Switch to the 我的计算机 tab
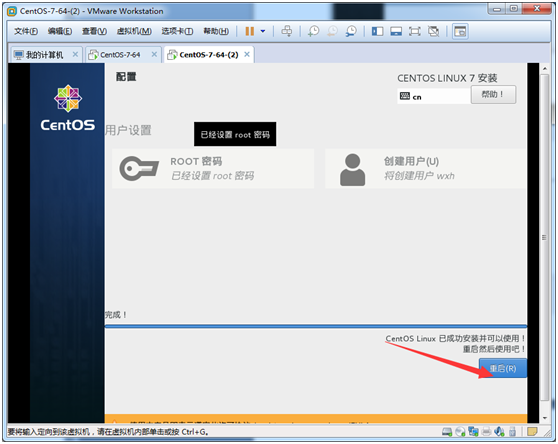The image size is (558, 444). tap(44, 55)
